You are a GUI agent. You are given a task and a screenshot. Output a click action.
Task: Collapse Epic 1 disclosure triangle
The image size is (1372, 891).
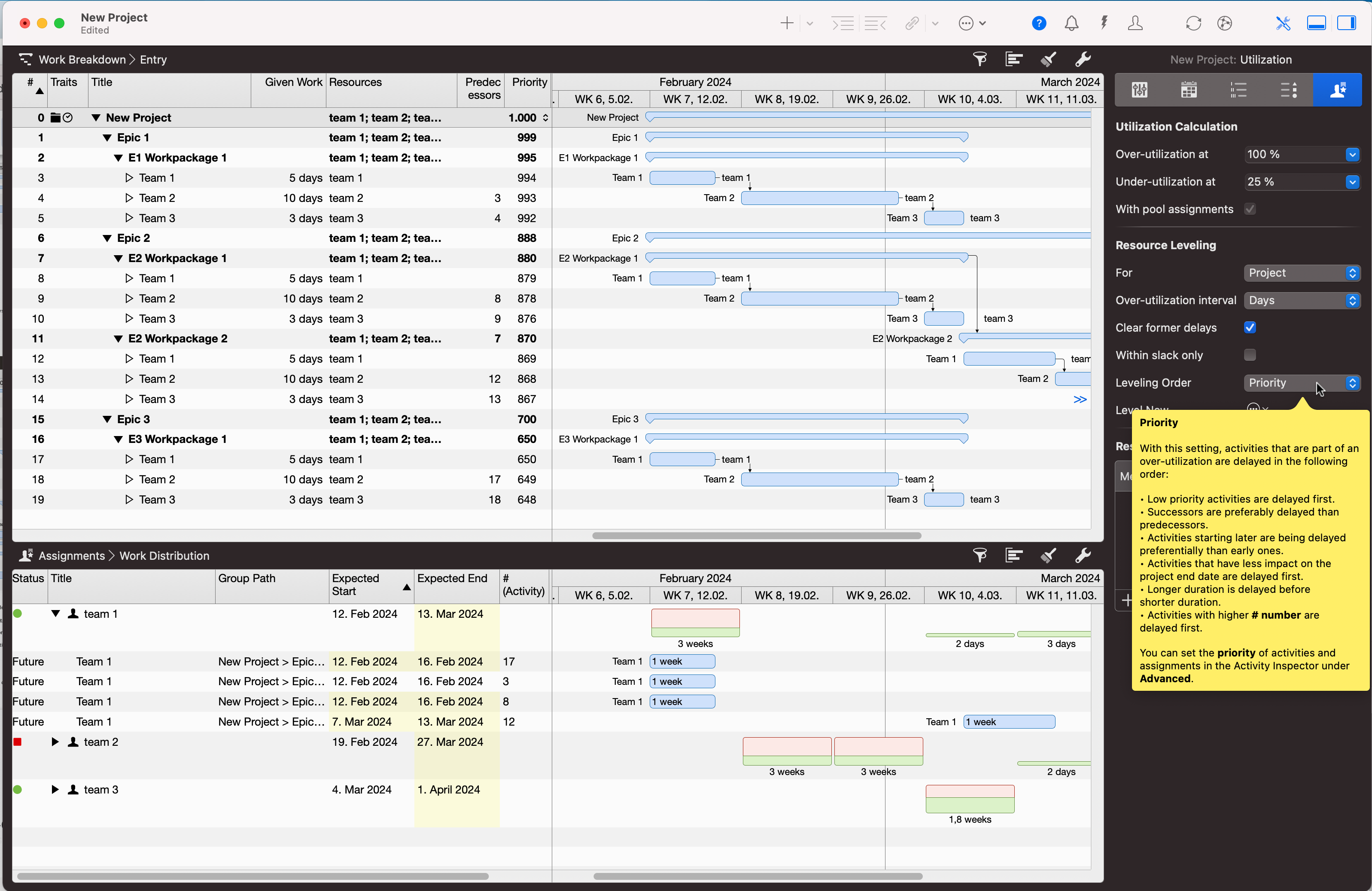(x=106, y=138)
